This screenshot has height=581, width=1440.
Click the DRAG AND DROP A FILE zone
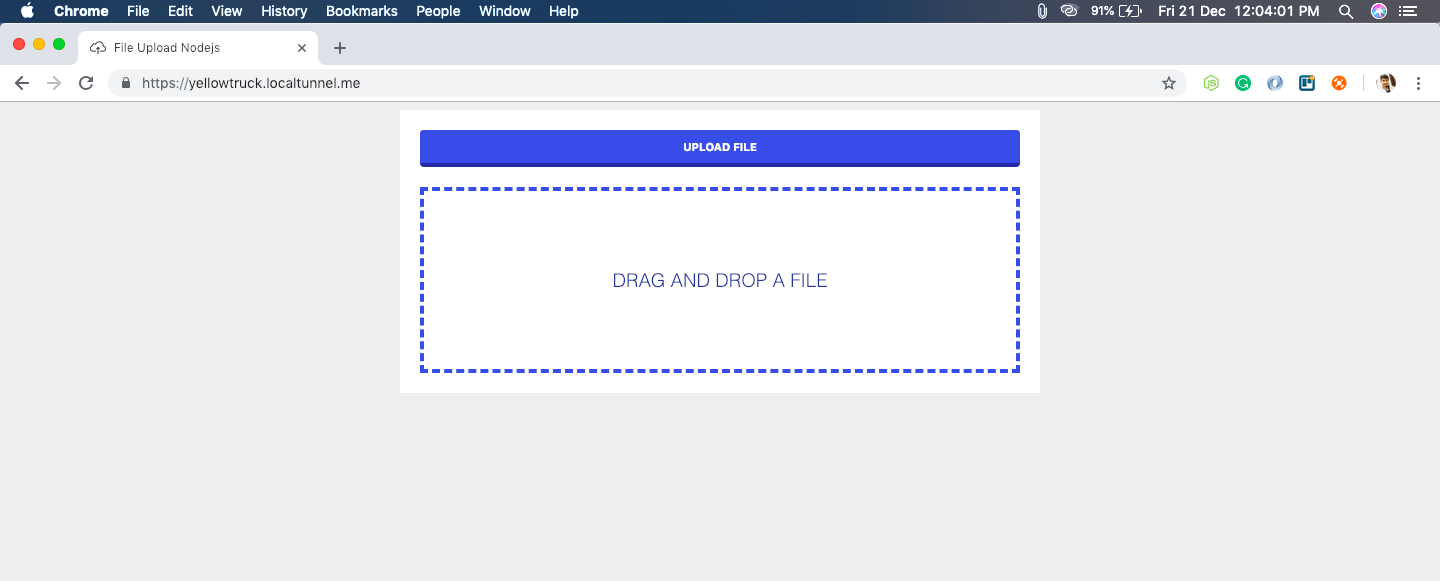point(719,280)
